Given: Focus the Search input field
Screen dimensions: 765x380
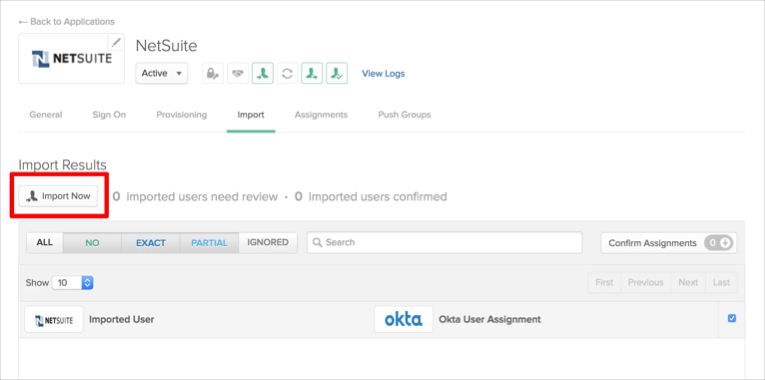Looking at the screenshot, I should (444, 242).
